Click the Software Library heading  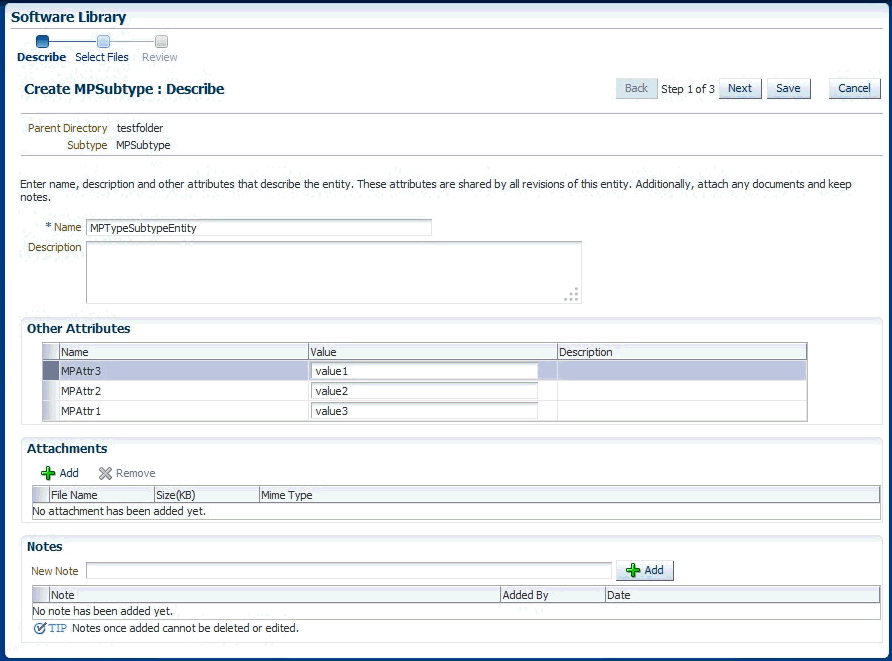pos(68,17)
